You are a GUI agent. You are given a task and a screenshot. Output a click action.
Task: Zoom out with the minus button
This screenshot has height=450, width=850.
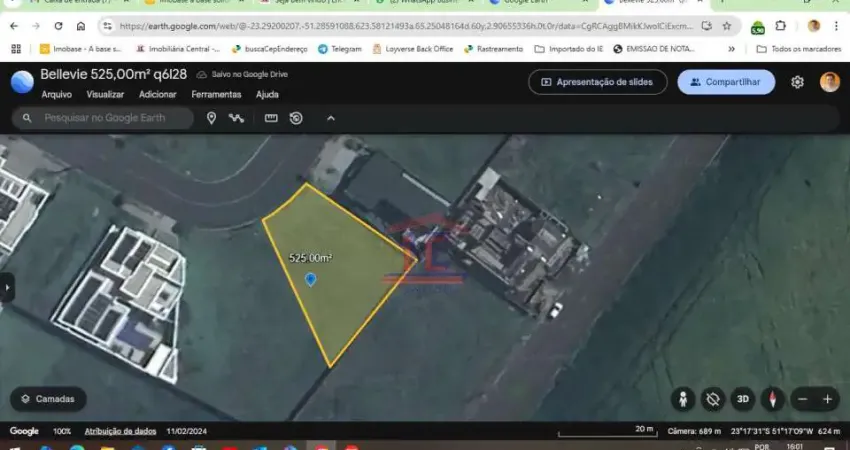tap(803, 400)
